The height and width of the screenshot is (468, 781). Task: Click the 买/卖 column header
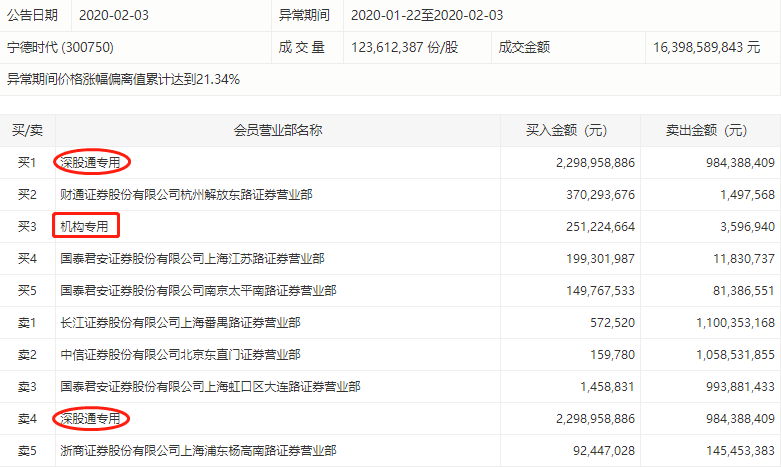pos(27,130)
